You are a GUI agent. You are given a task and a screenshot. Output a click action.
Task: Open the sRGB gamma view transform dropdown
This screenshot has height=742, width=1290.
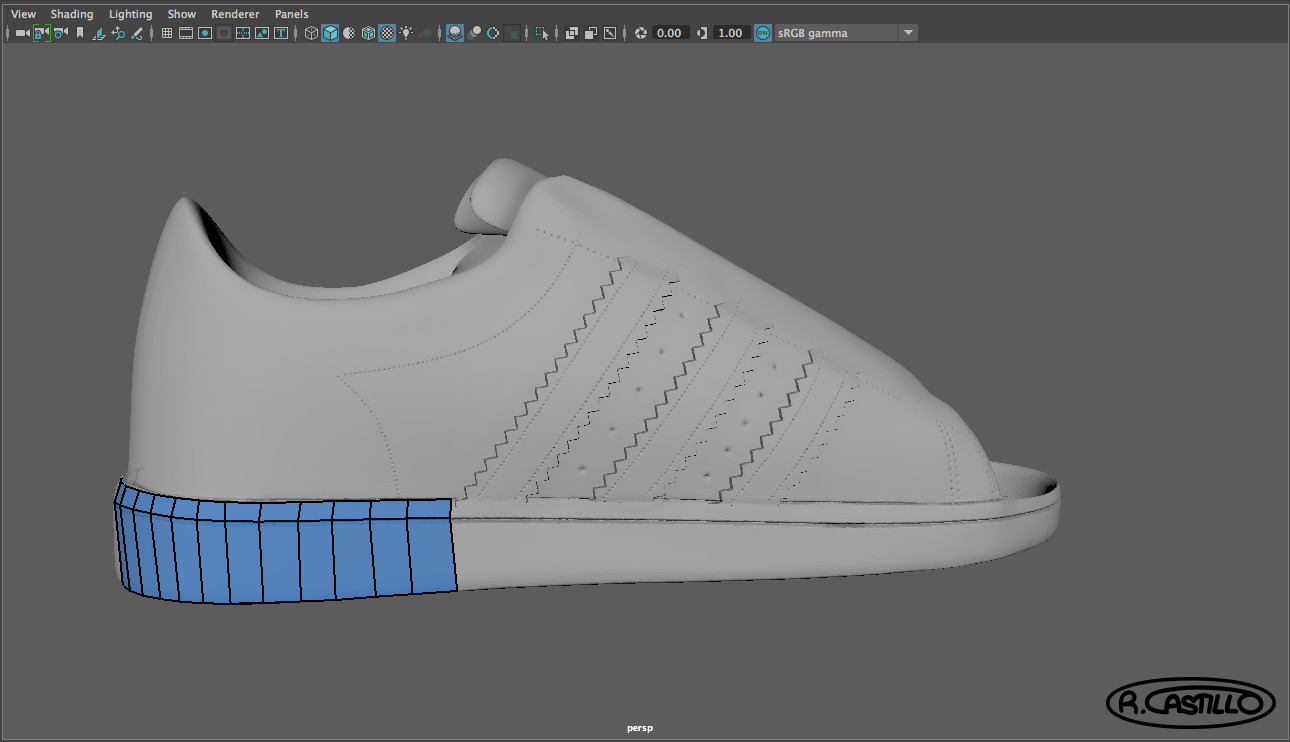coord(846,33)
